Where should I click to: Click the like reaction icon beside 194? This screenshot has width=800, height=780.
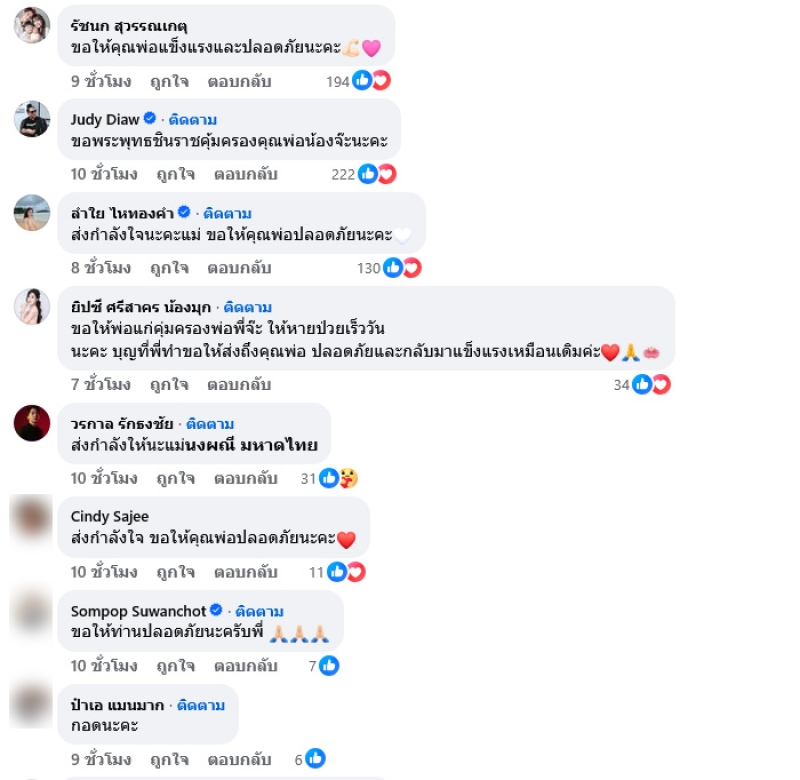tap(362, 81)
